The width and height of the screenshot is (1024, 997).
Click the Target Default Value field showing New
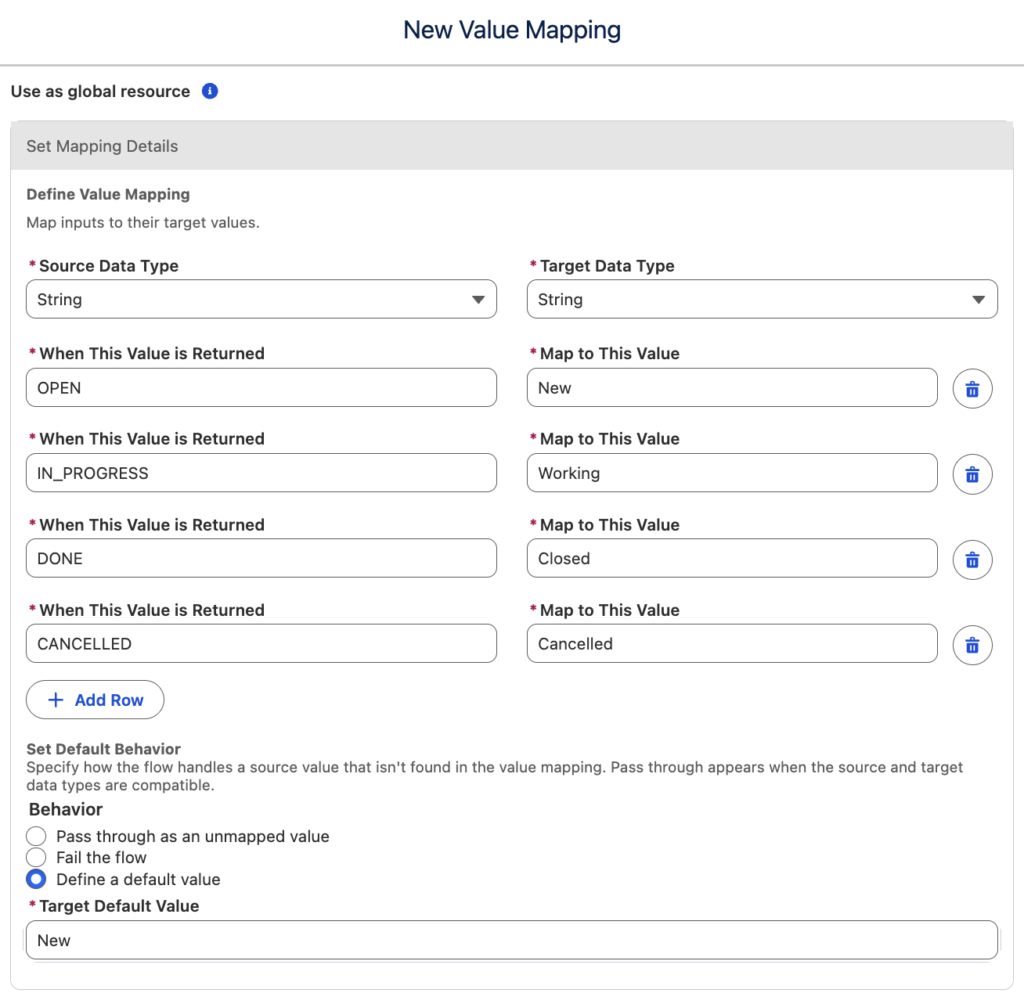[512, 940]
